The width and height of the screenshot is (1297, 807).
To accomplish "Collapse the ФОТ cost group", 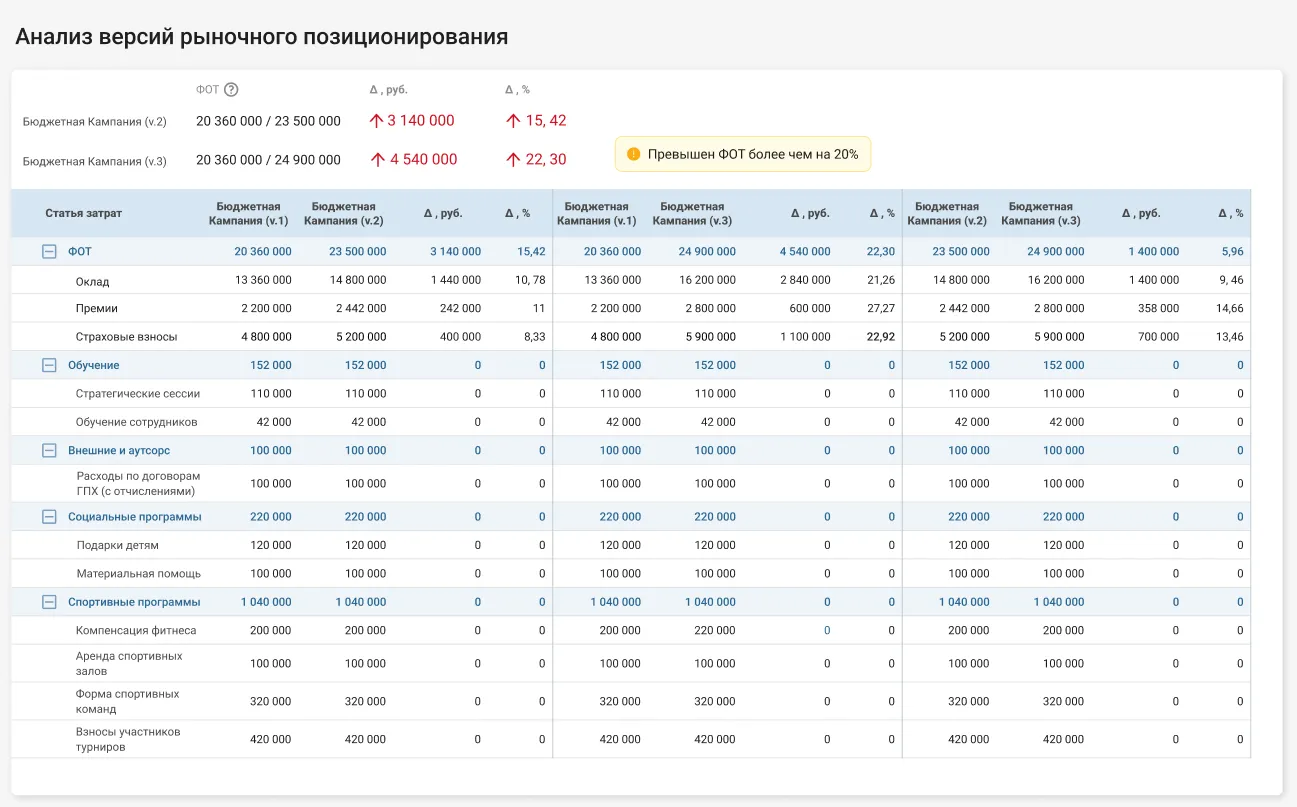I will (49, 252).
